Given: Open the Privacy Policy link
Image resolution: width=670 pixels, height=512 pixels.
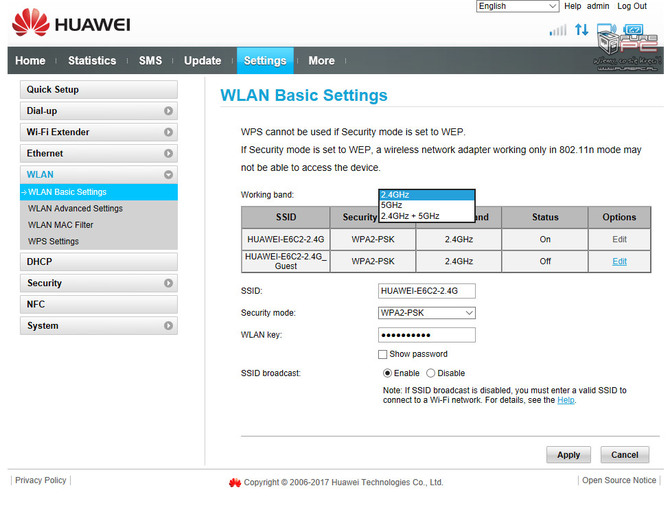Looking at the screenshot, I should 41,480.
